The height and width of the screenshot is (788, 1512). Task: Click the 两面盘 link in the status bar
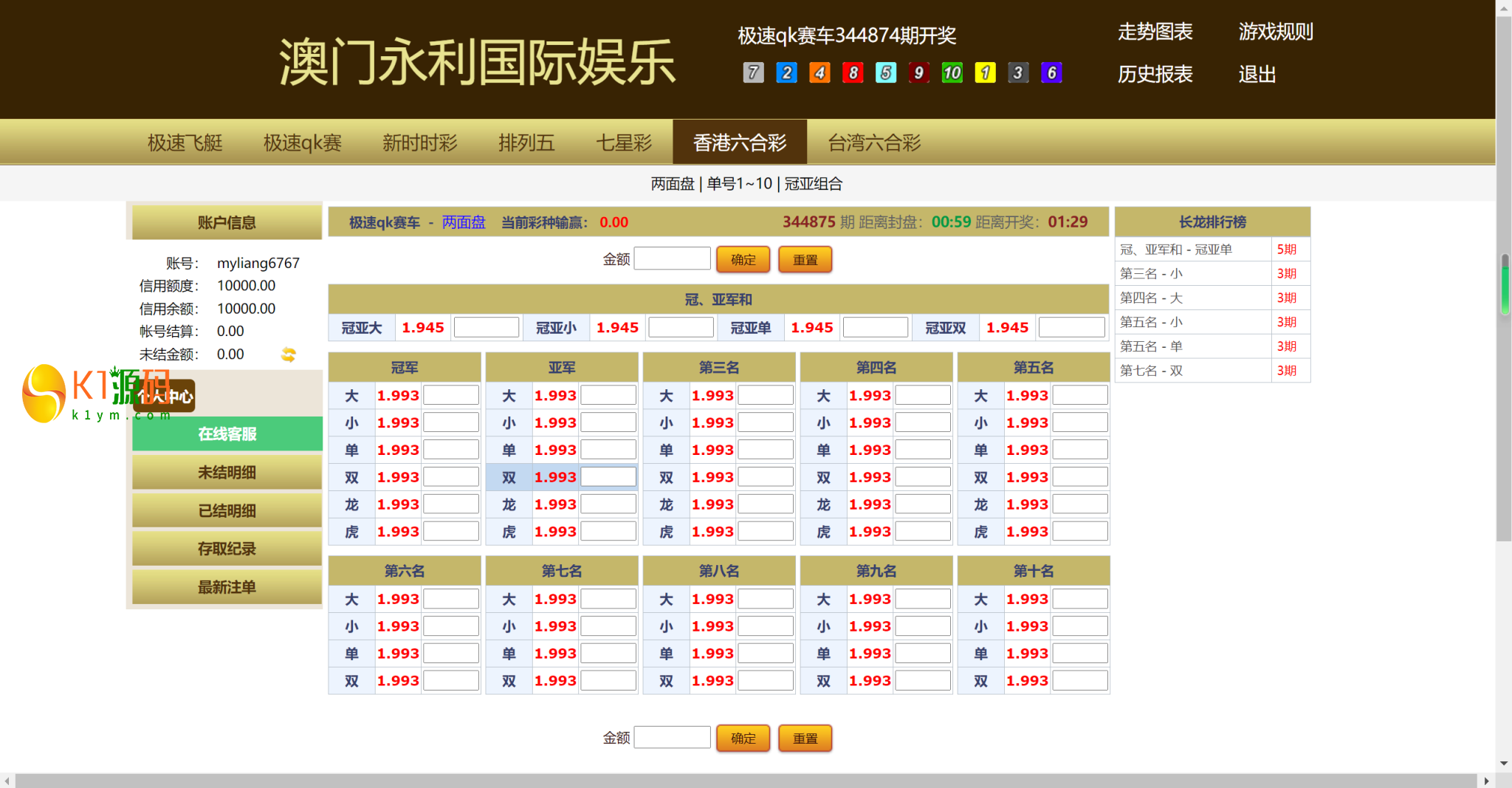[x=464, y=222]
